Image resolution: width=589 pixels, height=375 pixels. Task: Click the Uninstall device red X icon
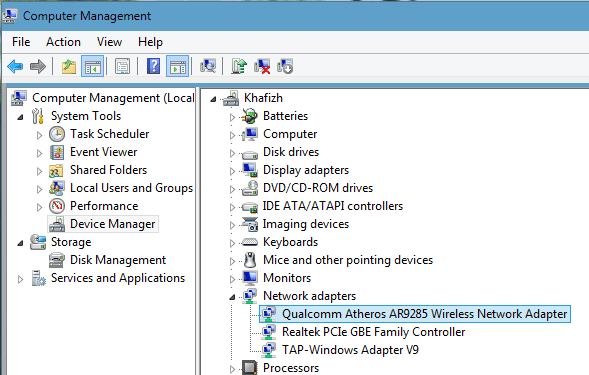[262, 66]
